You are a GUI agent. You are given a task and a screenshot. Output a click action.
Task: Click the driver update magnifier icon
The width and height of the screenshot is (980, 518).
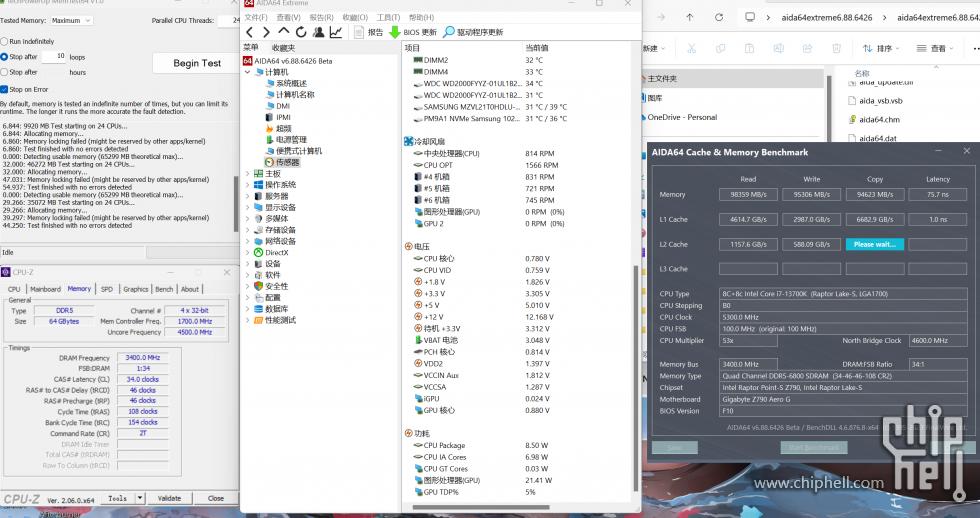pos(448,32)
